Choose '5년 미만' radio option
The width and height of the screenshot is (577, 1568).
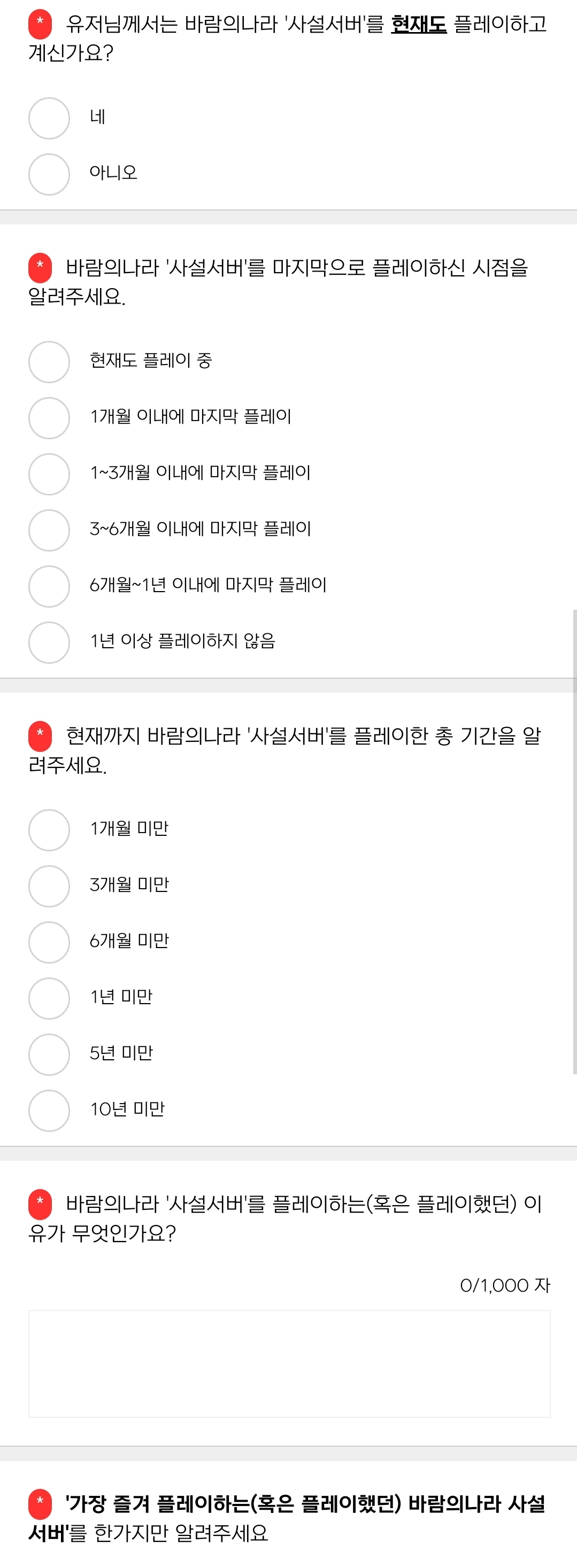point(49,1054)
